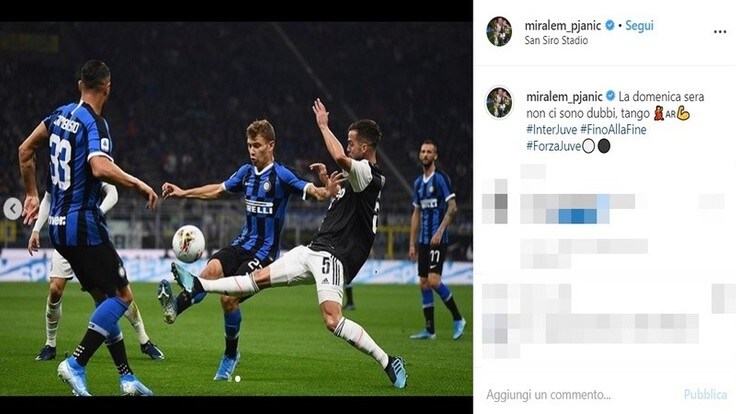Go to previous photo with left arrow
Image resolution: width=736 pixels, height=414 pixels.
[12, 209]
